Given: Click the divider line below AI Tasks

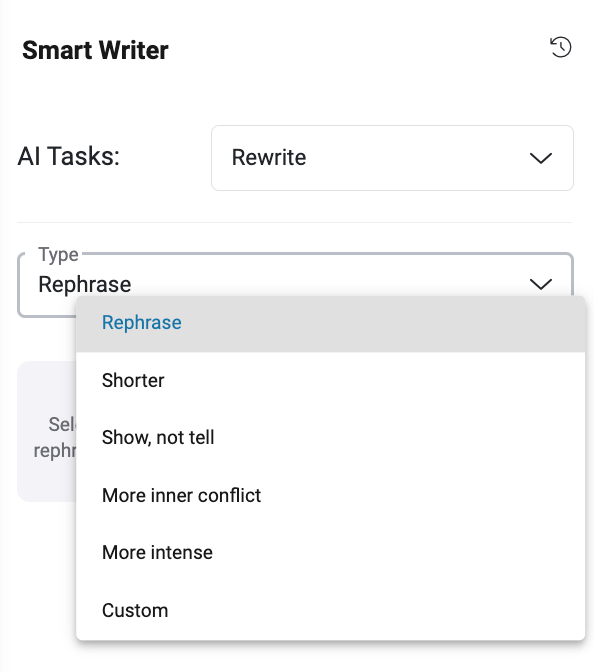Looking at the screenshot, I should click(x=295, y=222).
